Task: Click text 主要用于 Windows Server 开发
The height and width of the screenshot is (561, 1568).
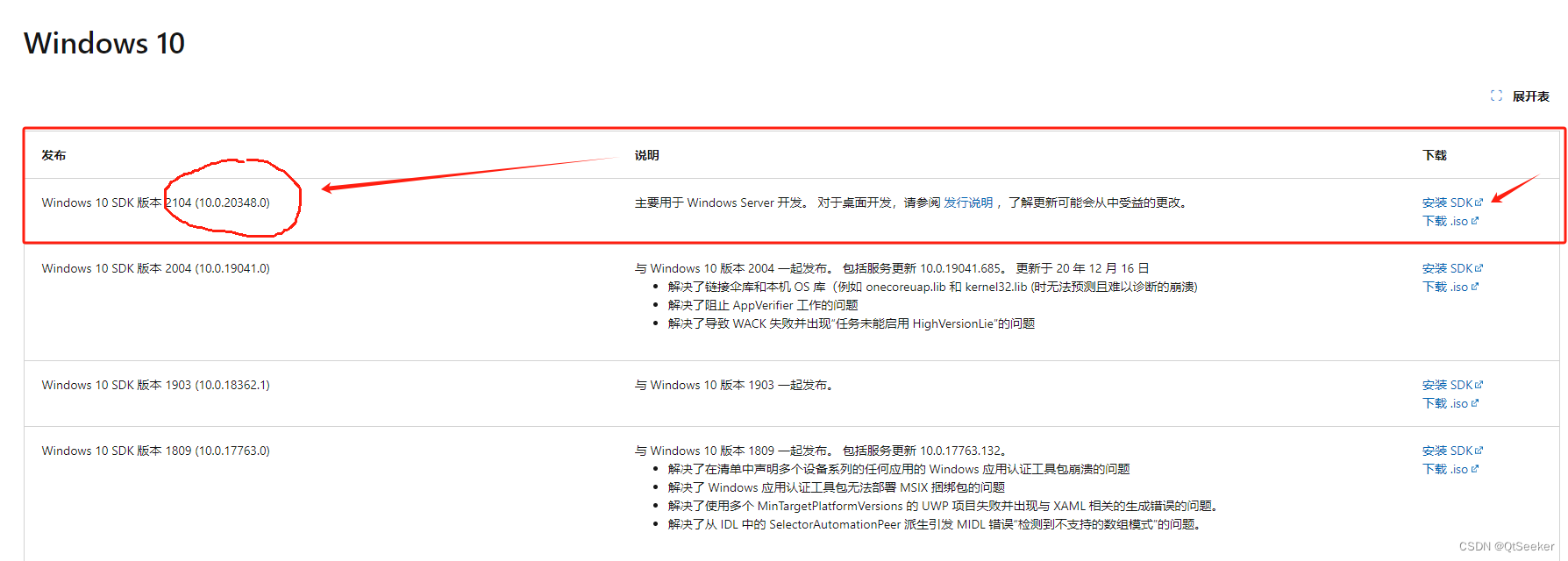Action: 721,202
